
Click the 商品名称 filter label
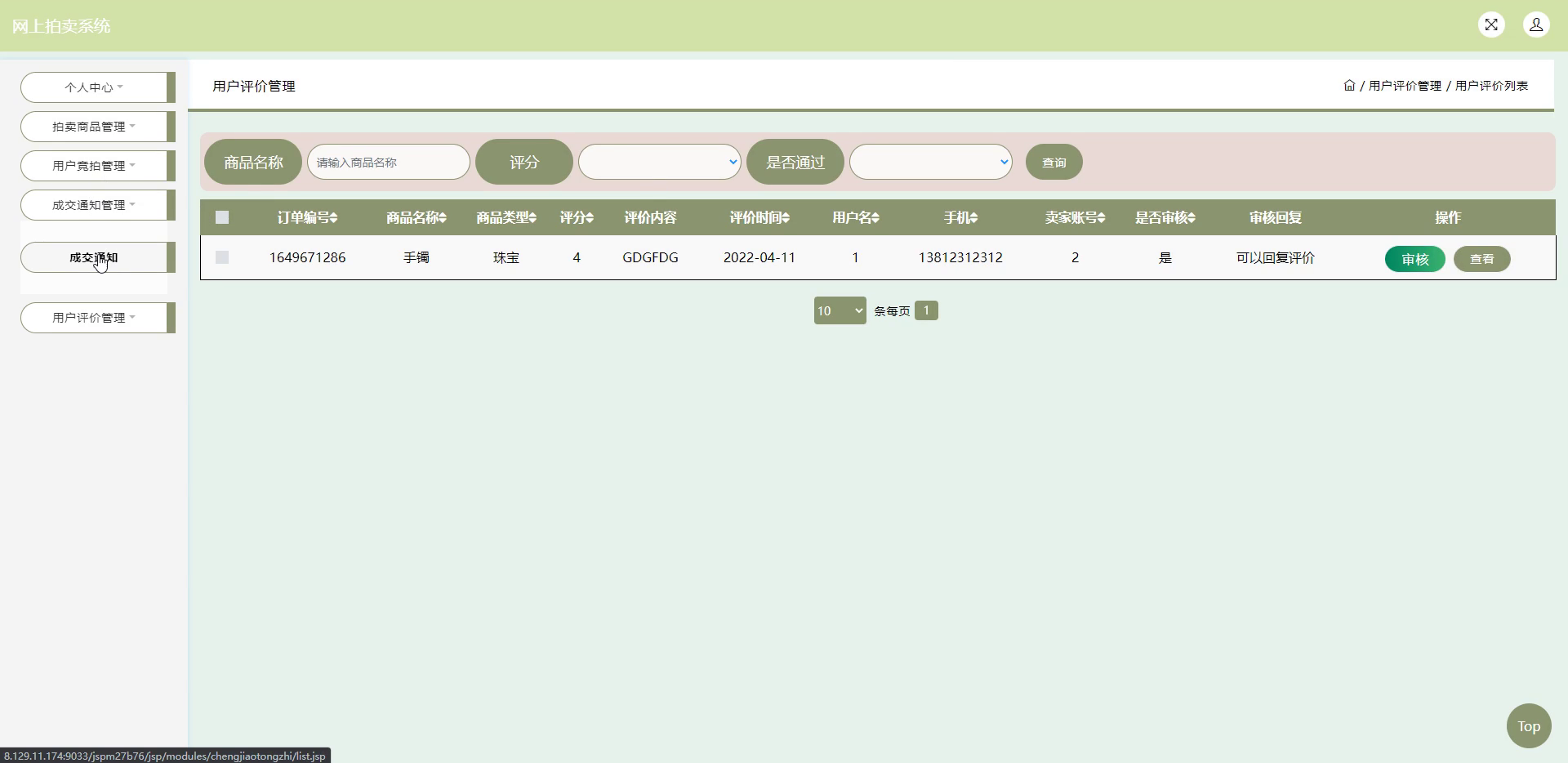[x=253, y=162]
